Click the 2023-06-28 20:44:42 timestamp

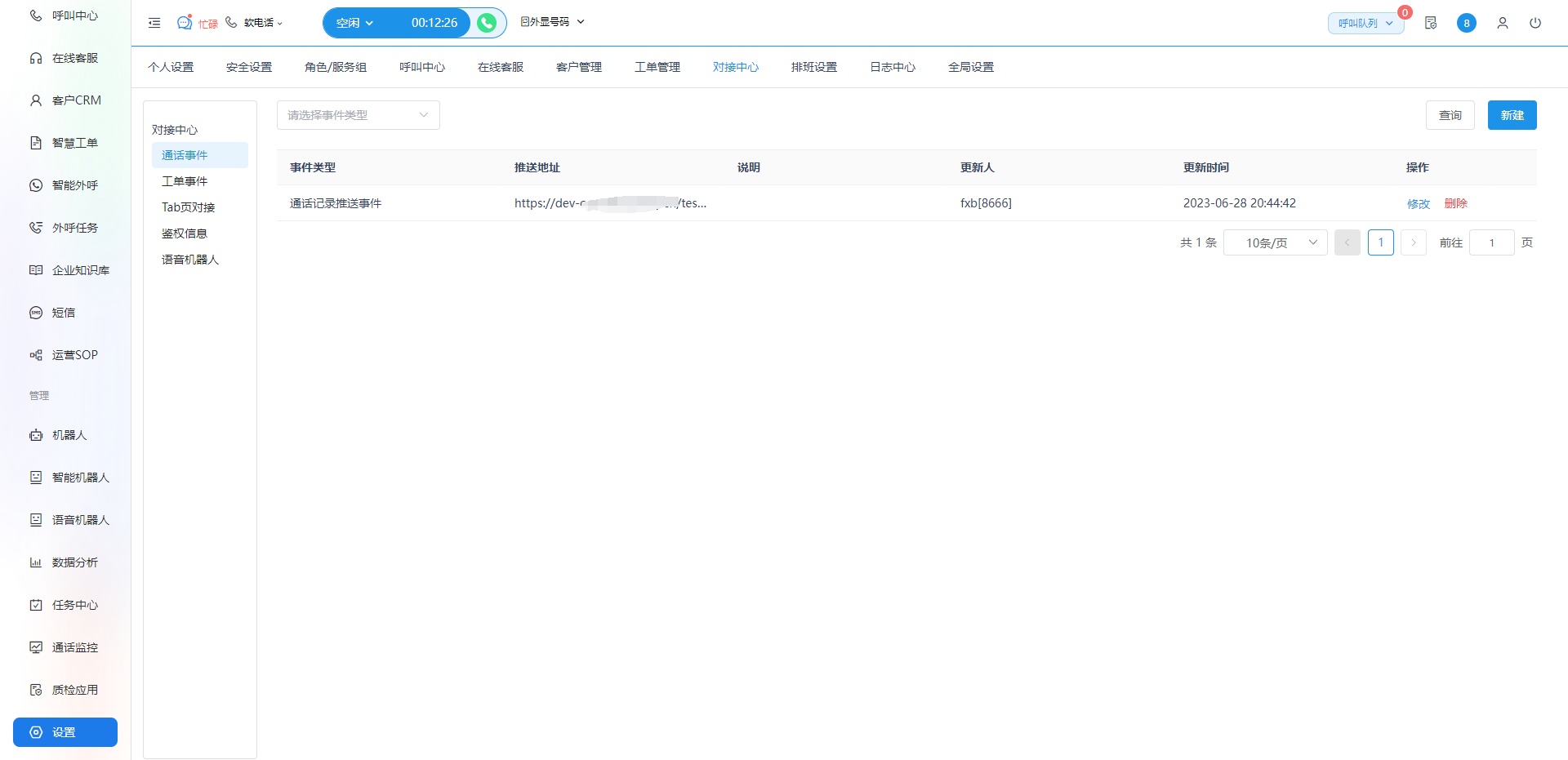pos(1240,203)
